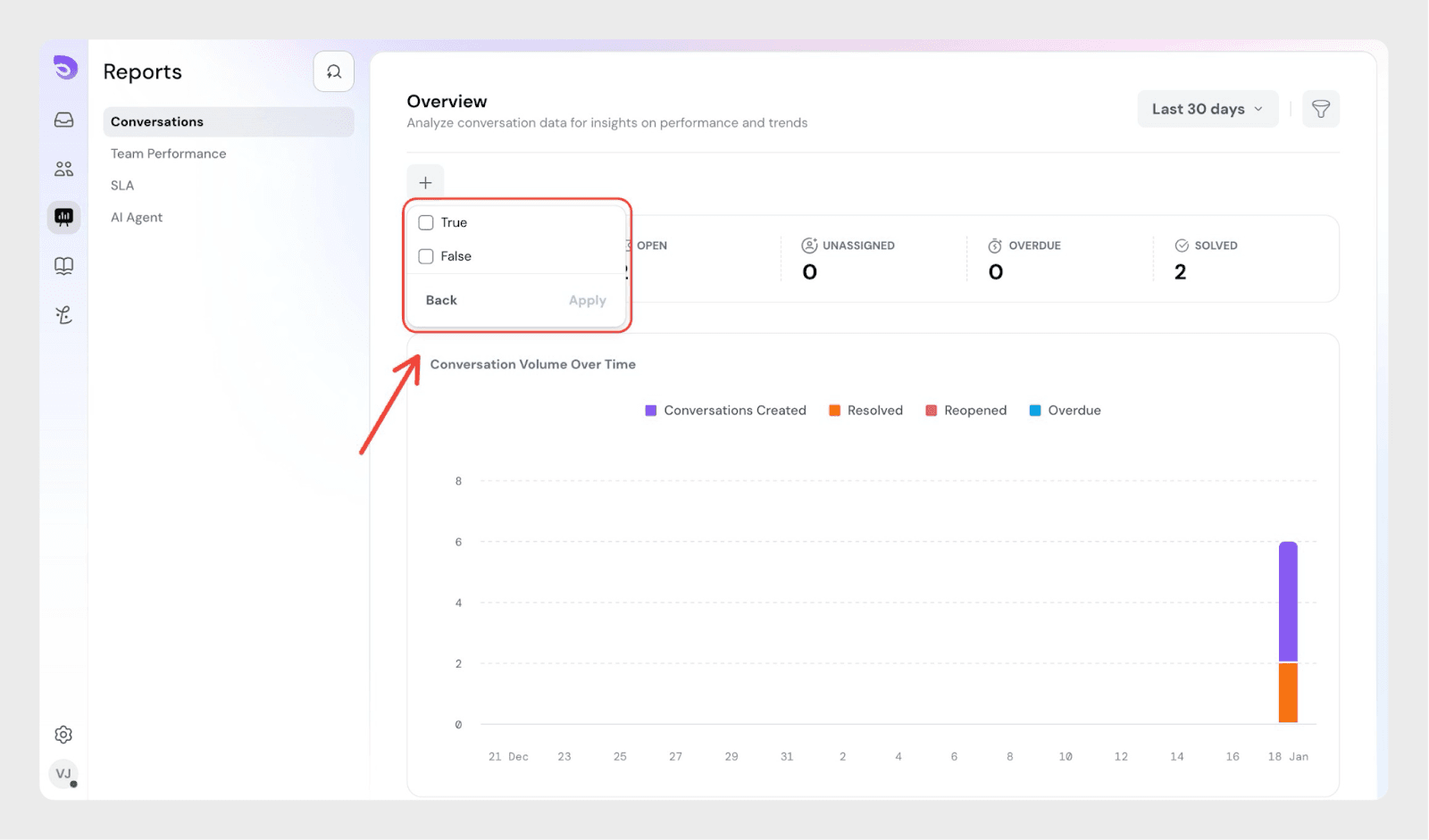Click the VJ user avatar

63,774
